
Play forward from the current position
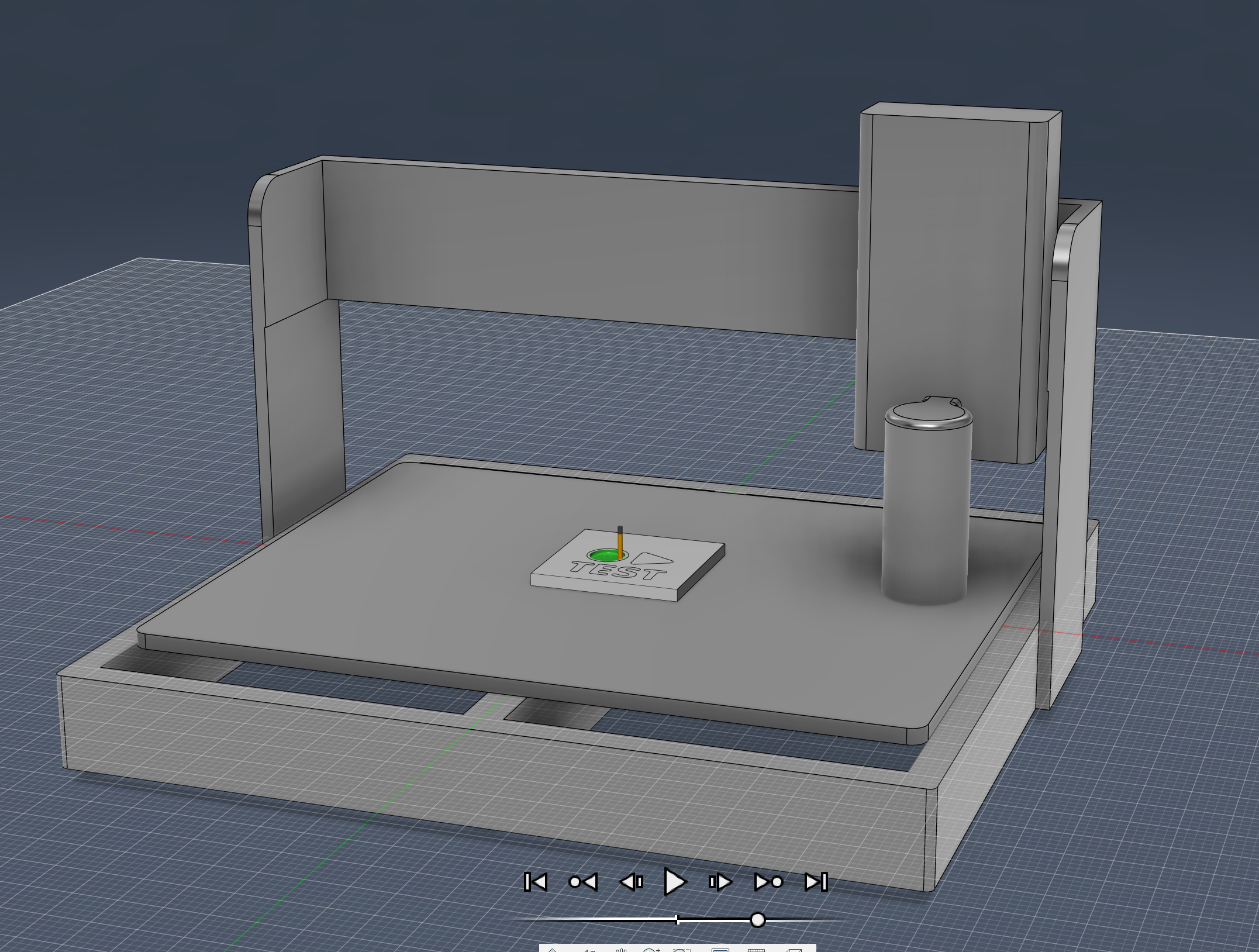click(x=767, y=882)
